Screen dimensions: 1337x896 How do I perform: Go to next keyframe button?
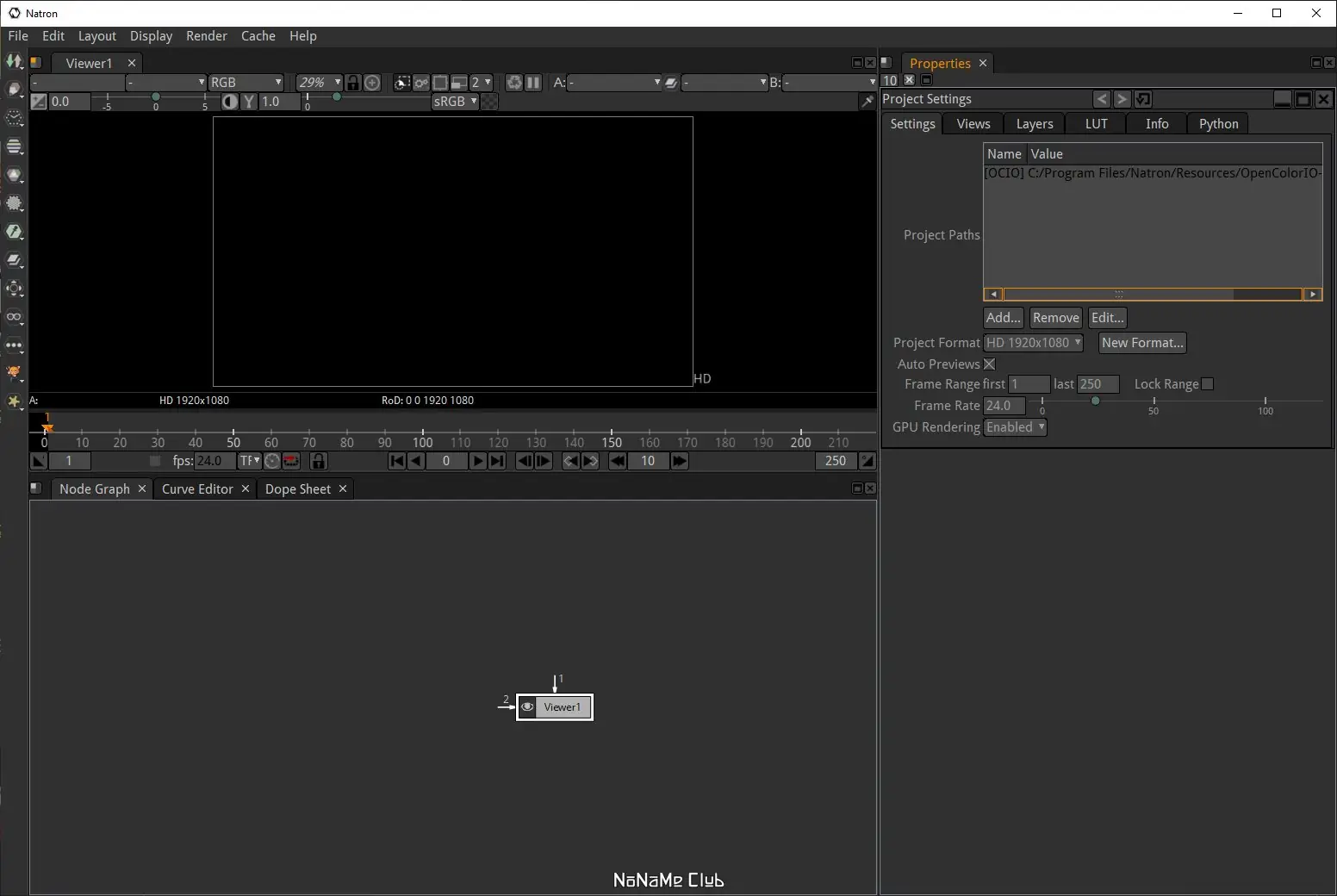pos(590,461)
